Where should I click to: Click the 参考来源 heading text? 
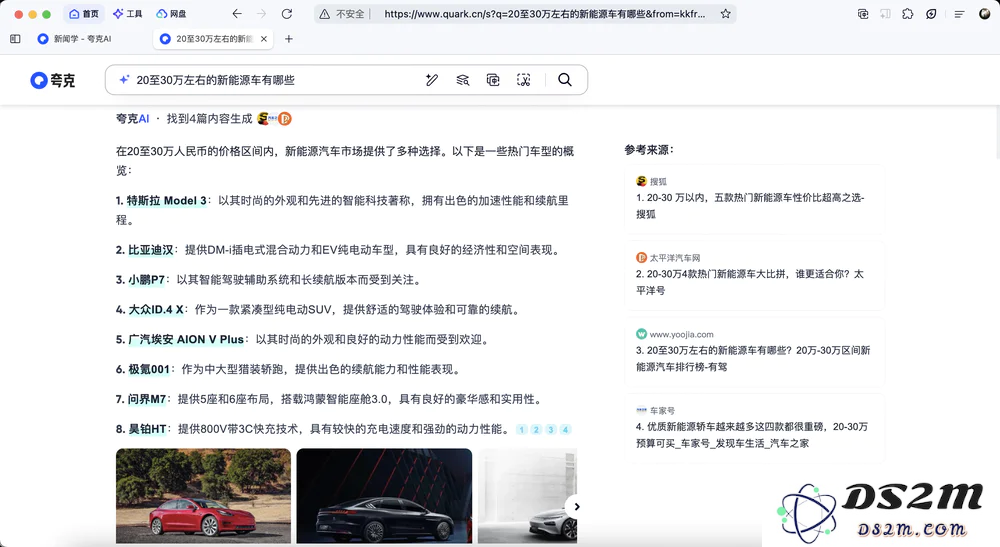649,150
